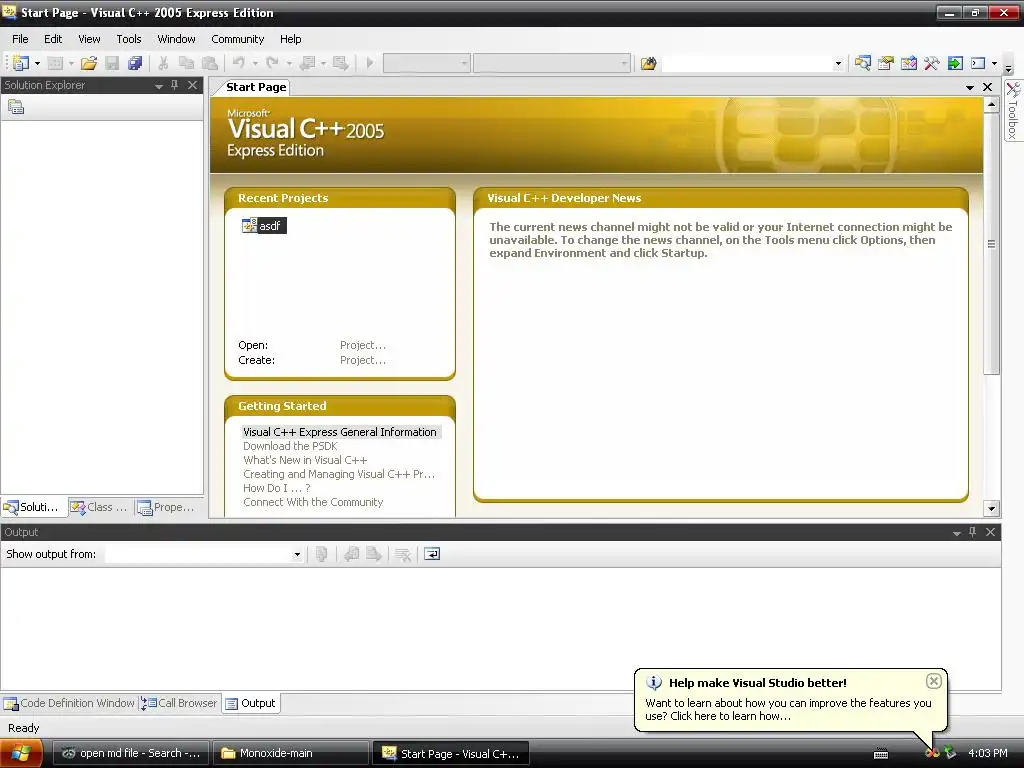Click the Add New Item toolbar icon

click(56, 63)
